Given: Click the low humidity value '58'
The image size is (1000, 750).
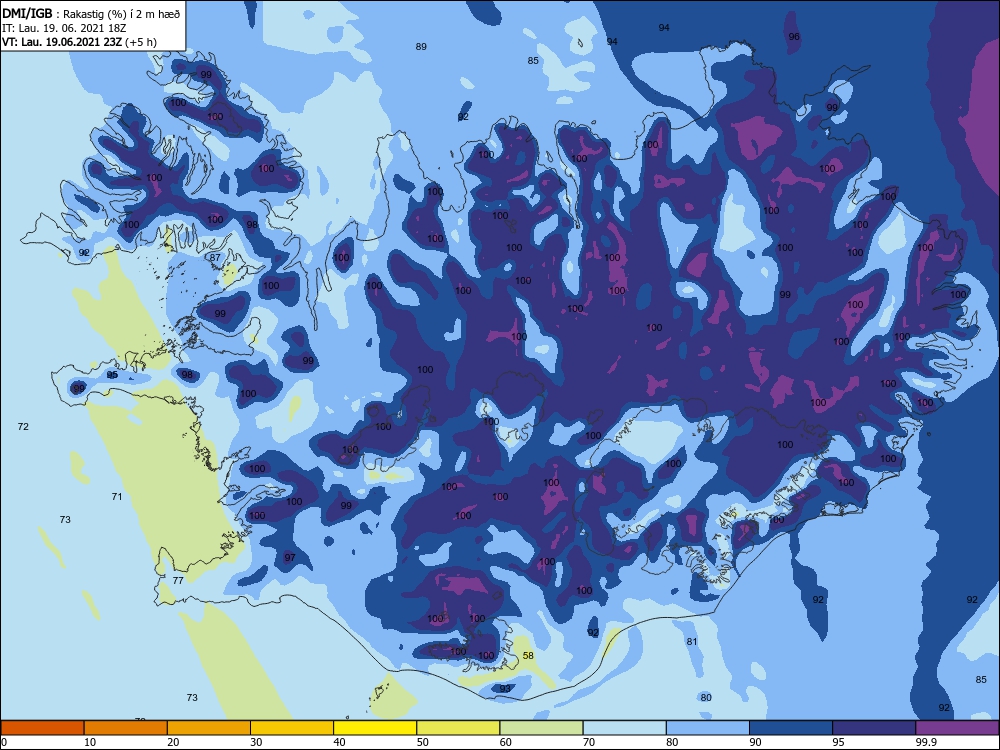Looking at the screenshot, I should [x=528, y=655].
